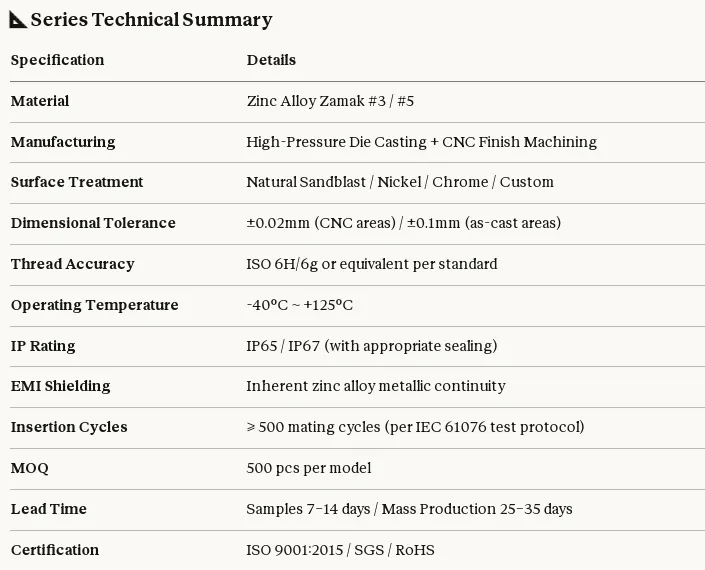Click the Series Technical Summary heading

pos(151,20)
